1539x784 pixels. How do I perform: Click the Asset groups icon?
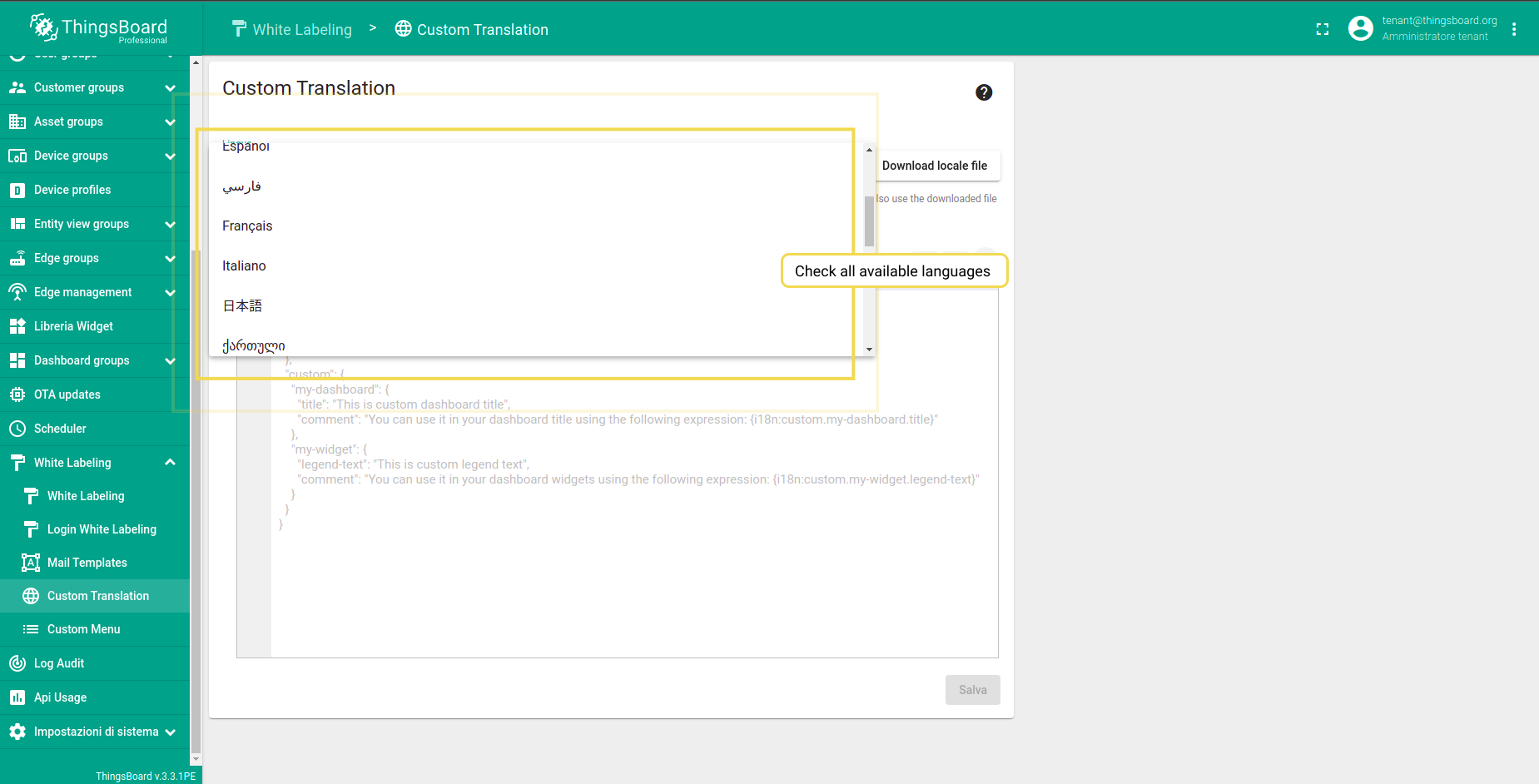(17, 122)
